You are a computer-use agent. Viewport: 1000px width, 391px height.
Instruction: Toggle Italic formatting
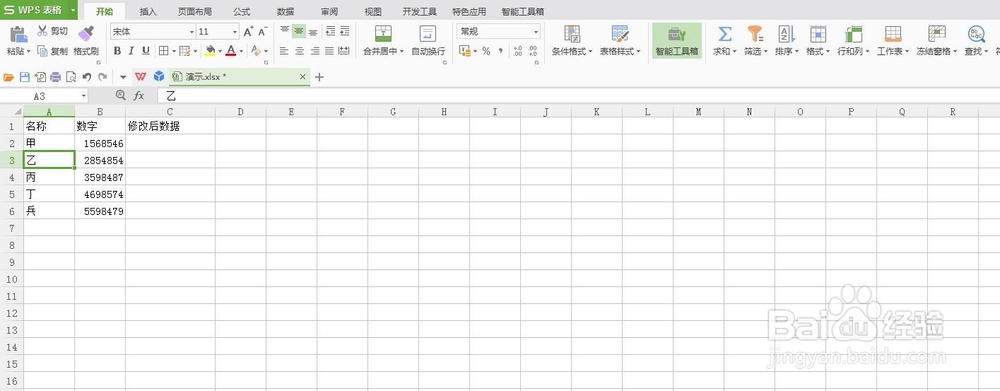pyautogui.click(x=131, y=51)
